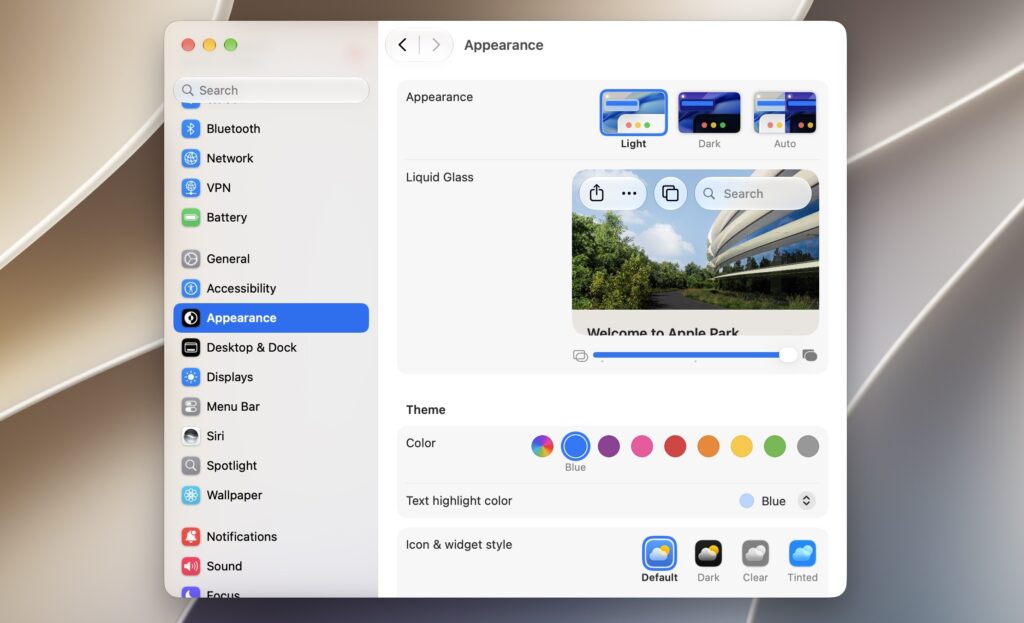
Task: Click the duplicate windows icon in preview
Action: pyautogui.click(x=670, y=193)
